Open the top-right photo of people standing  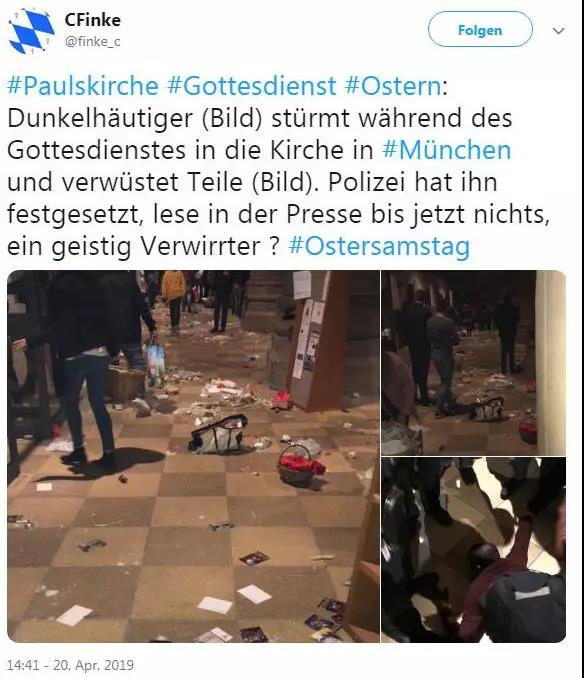click(x=473, y=362)
